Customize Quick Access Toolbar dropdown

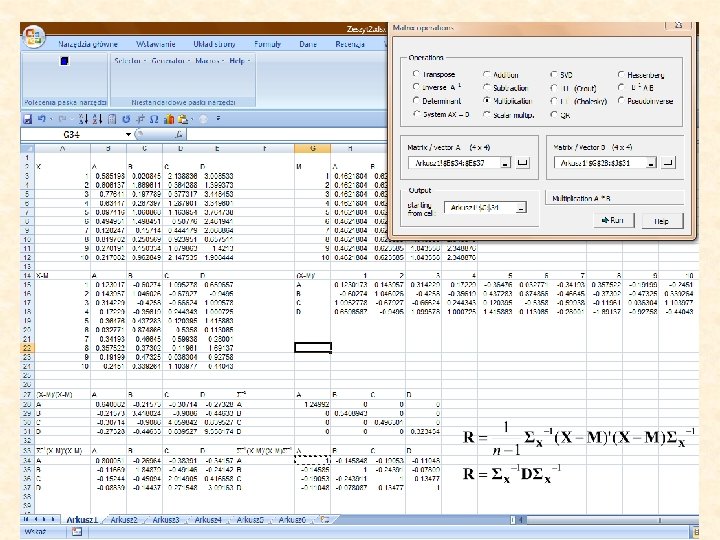(x=218, y=119)
